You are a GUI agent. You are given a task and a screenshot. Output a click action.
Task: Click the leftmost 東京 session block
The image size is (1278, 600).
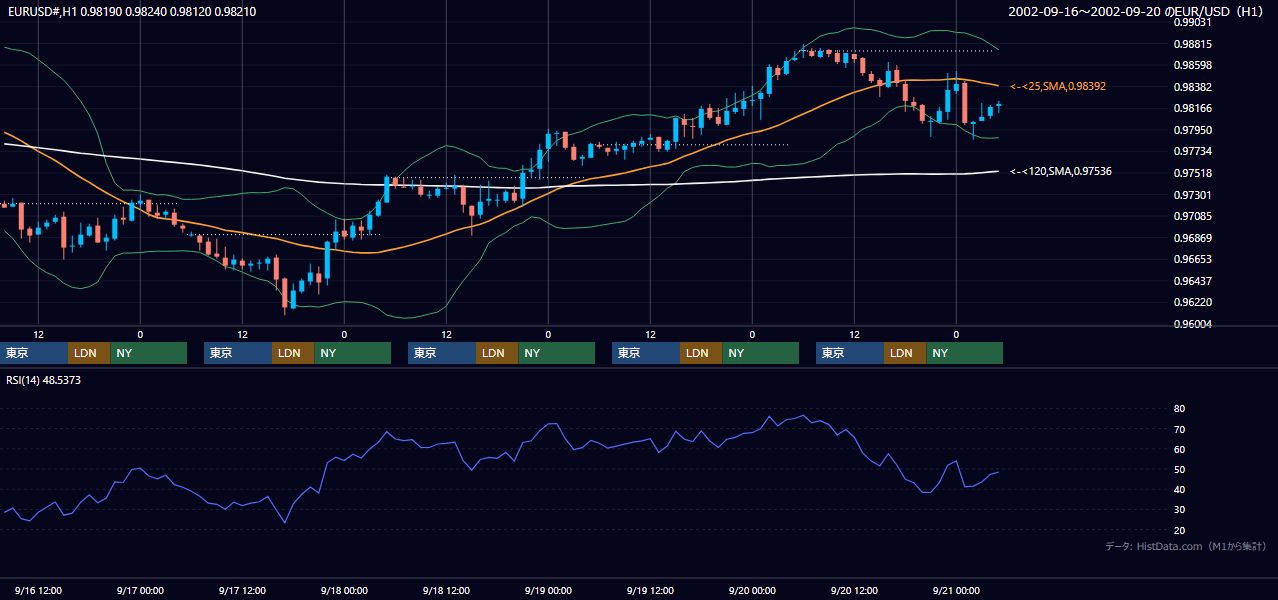pos(34,353)
